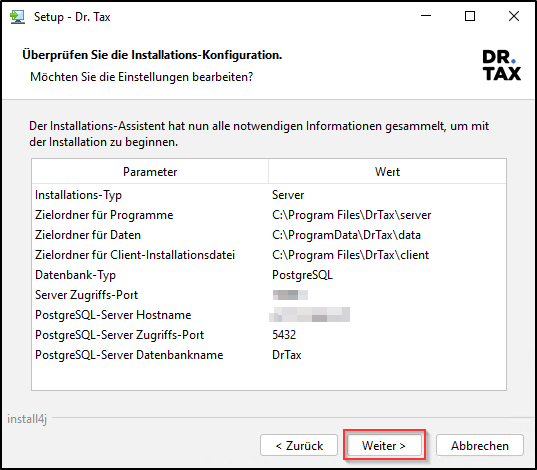Select the Zielordner für Daten row
This screenshot has width=537, height=470.
tap(269, 235)
